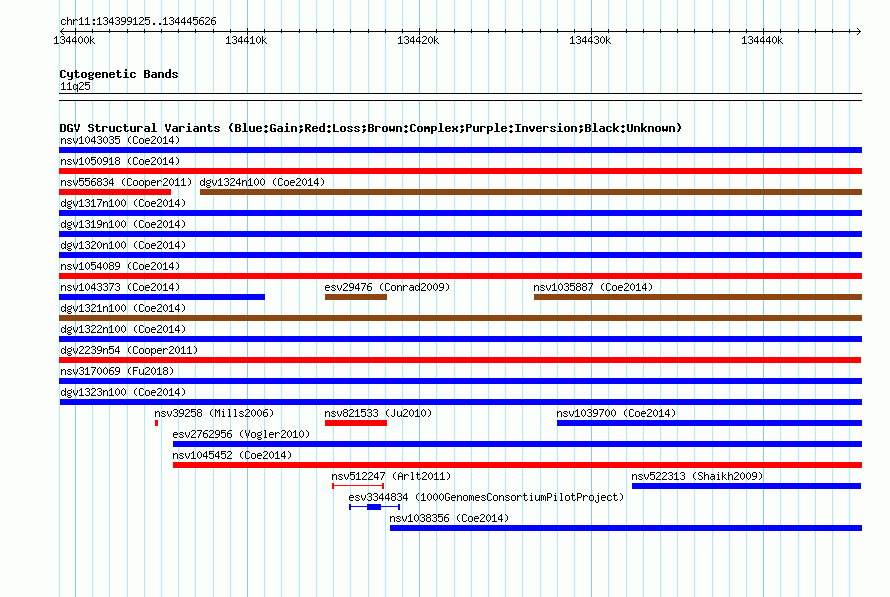The width and height of the screenshot is (890, 597).
Task: Click the nsv1043035 (Coe2014) variant label
Action: pos(120,140)
